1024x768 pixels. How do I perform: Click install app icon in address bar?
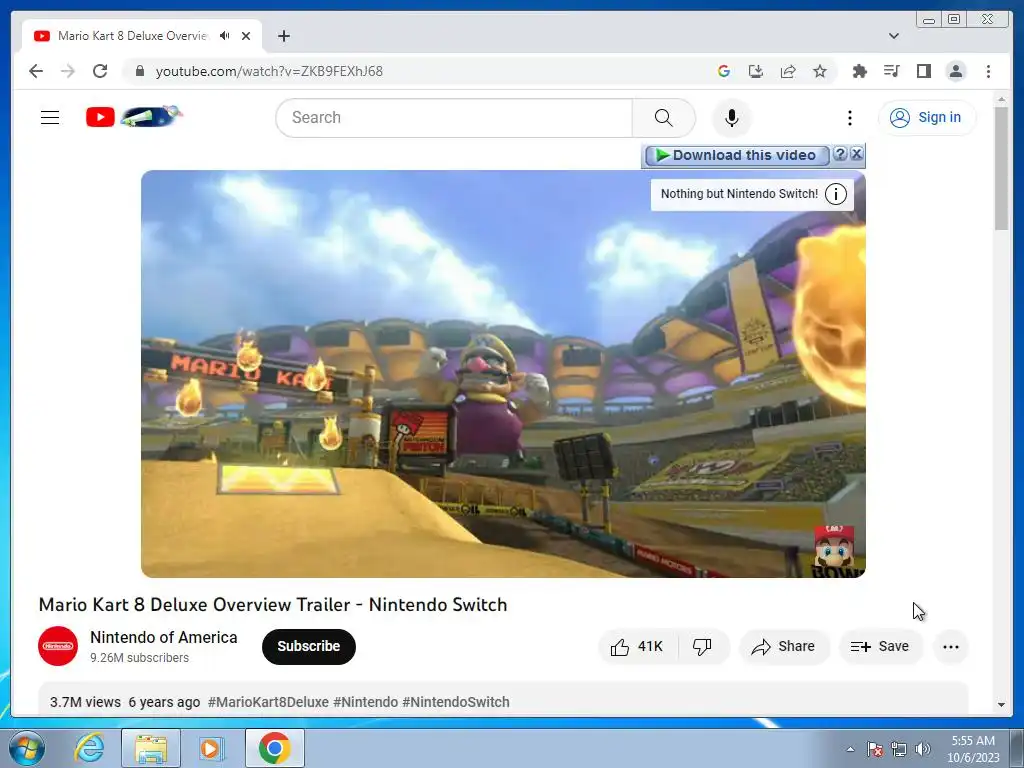756,71
